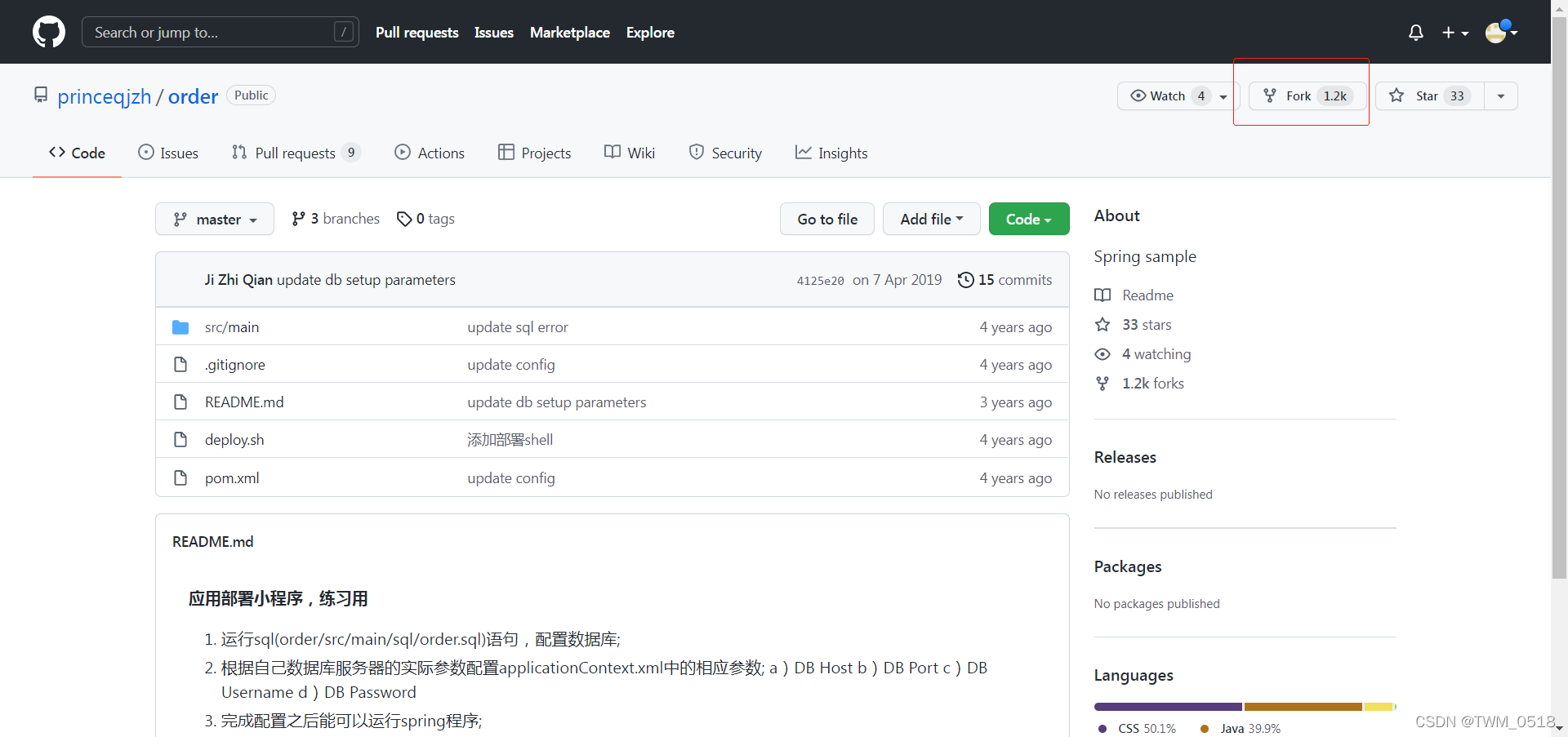This screenshot has height=737, width=1568.
Task: Open the princeqjzh owner link
Action: 105,96
